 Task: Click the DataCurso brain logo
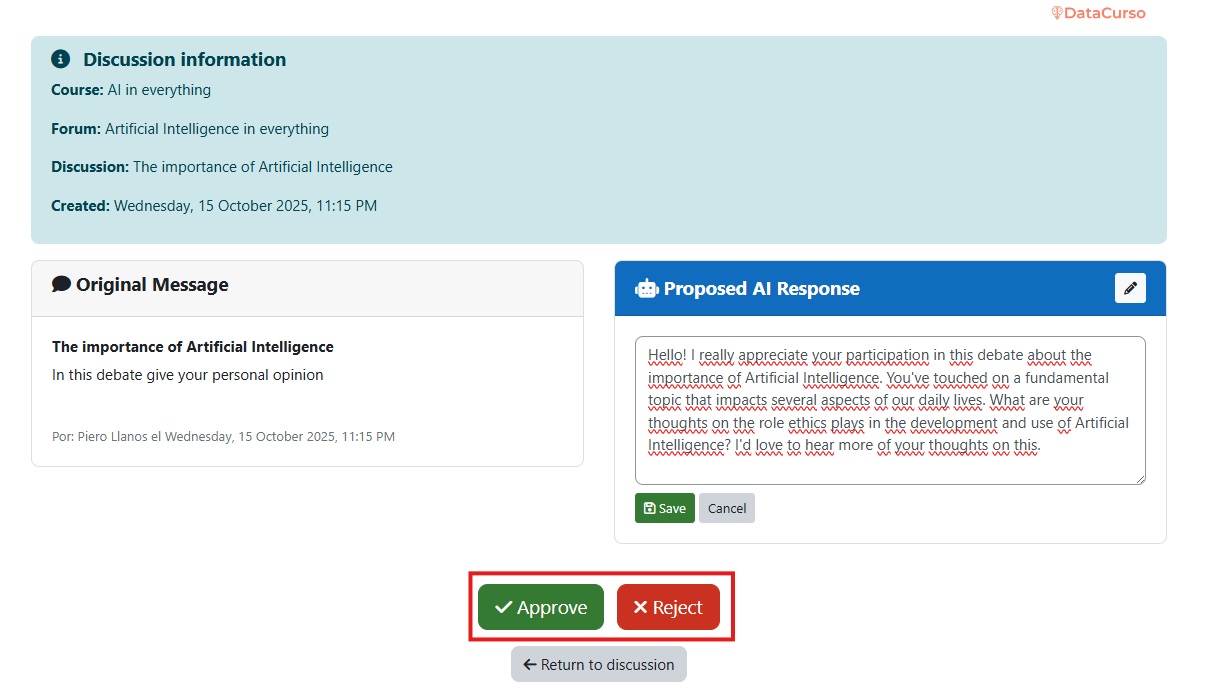tap(1056, 13)
